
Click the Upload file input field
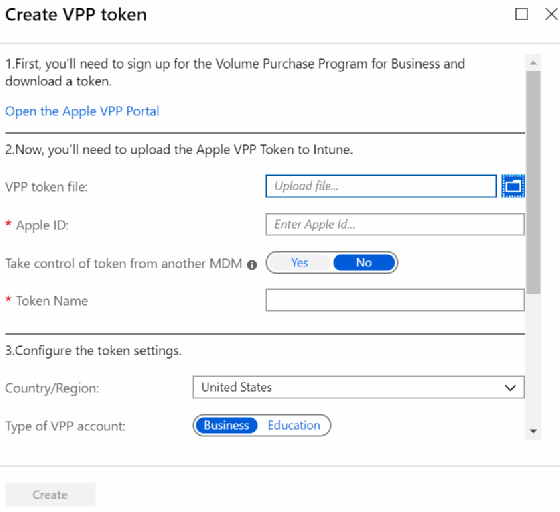click(x=381, y=186)
